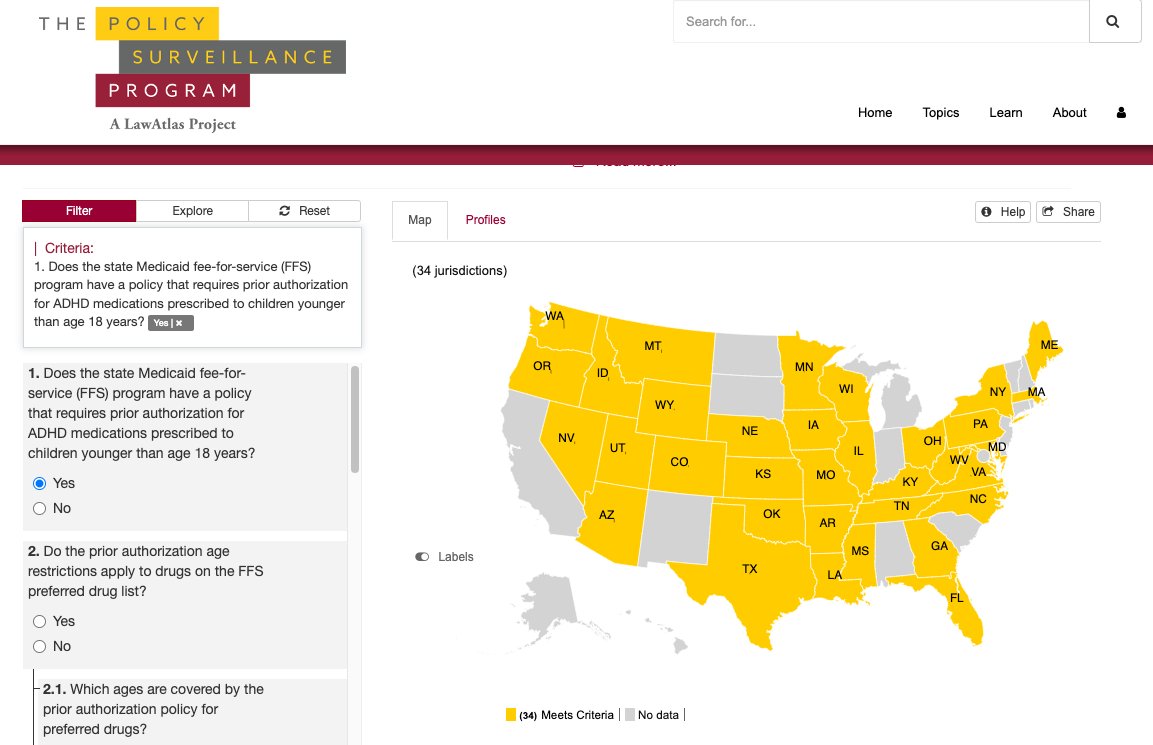Open the Learn menu item
This screenshot has height=745, width=1153.
[x=1005, y=113]
